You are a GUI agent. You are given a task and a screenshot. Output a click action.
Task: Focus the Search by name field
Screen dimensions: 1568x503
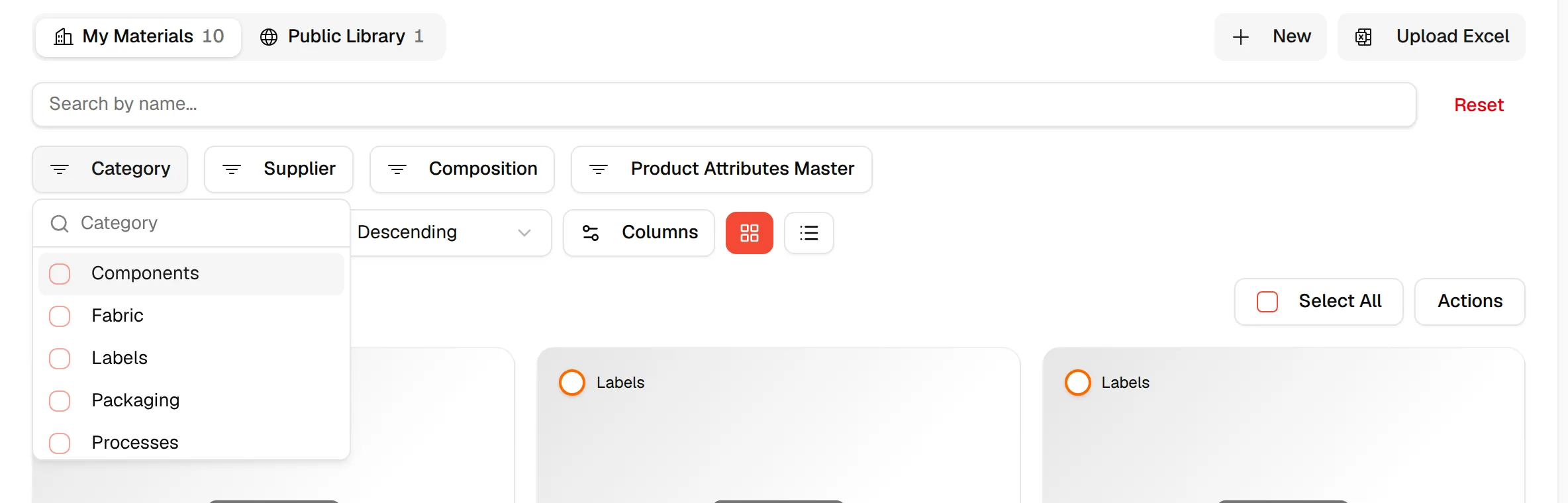(724, 105)
